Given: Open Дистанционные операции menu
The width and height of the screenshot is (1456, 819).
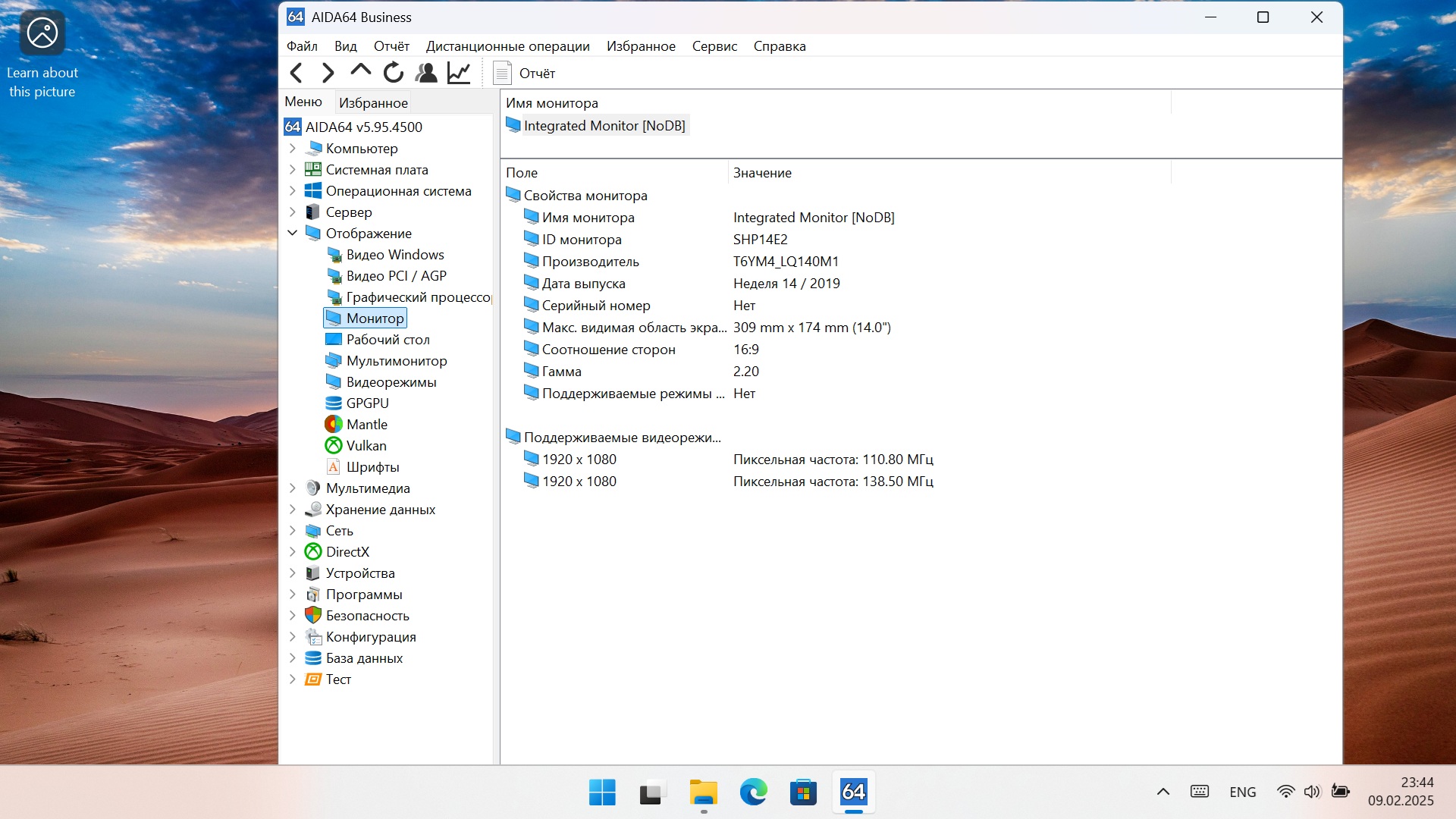Looking at the screenshot, I should 507,46.
